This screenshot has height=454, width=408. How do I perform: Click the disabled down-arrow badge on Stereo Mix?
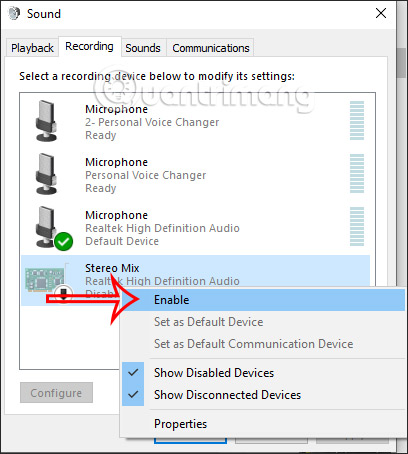click(x=63, y=293)
